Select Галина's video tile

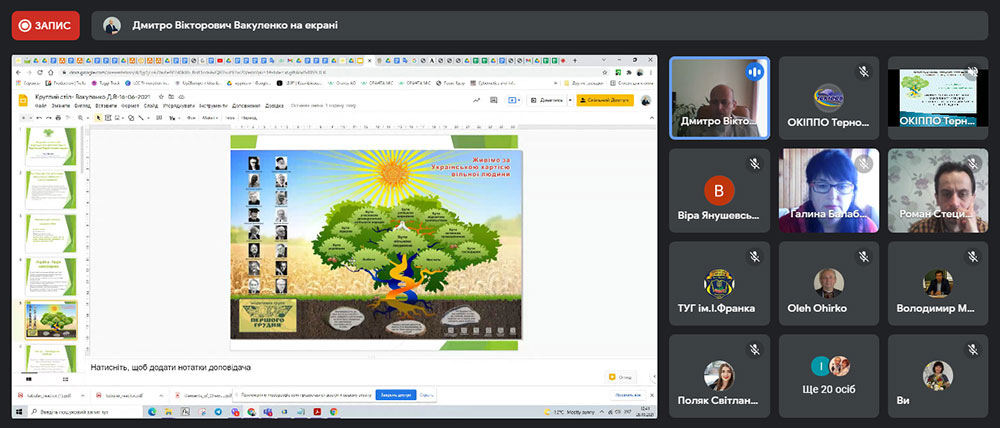829,190
